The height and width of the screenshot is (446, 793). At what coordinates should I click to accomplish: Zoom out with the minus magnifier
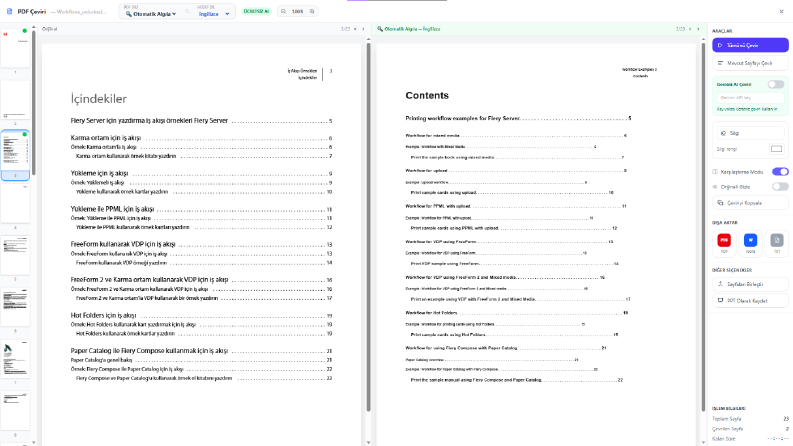coord(283,11)
